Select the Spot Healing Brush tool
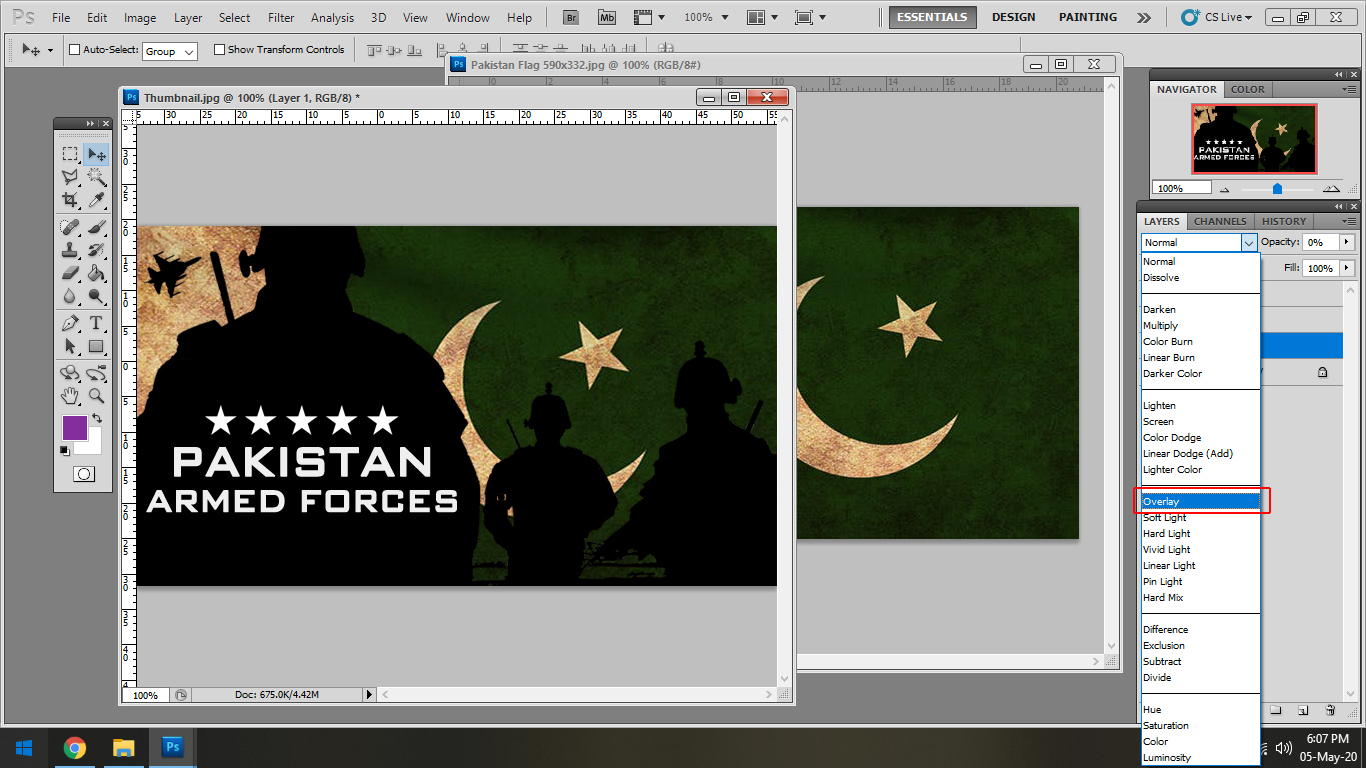This screenshot has height=768, width=1366. click(70, 227)
